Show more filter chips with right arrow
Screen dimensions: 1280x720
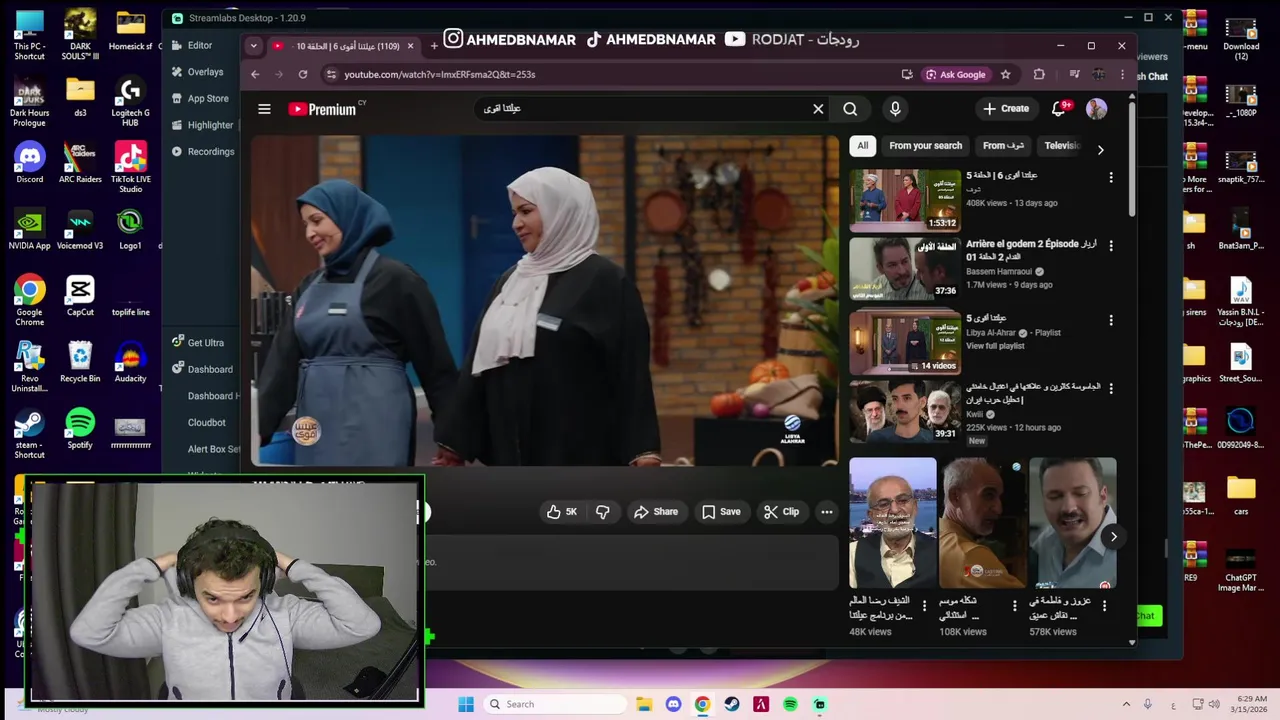(1100, 150)
